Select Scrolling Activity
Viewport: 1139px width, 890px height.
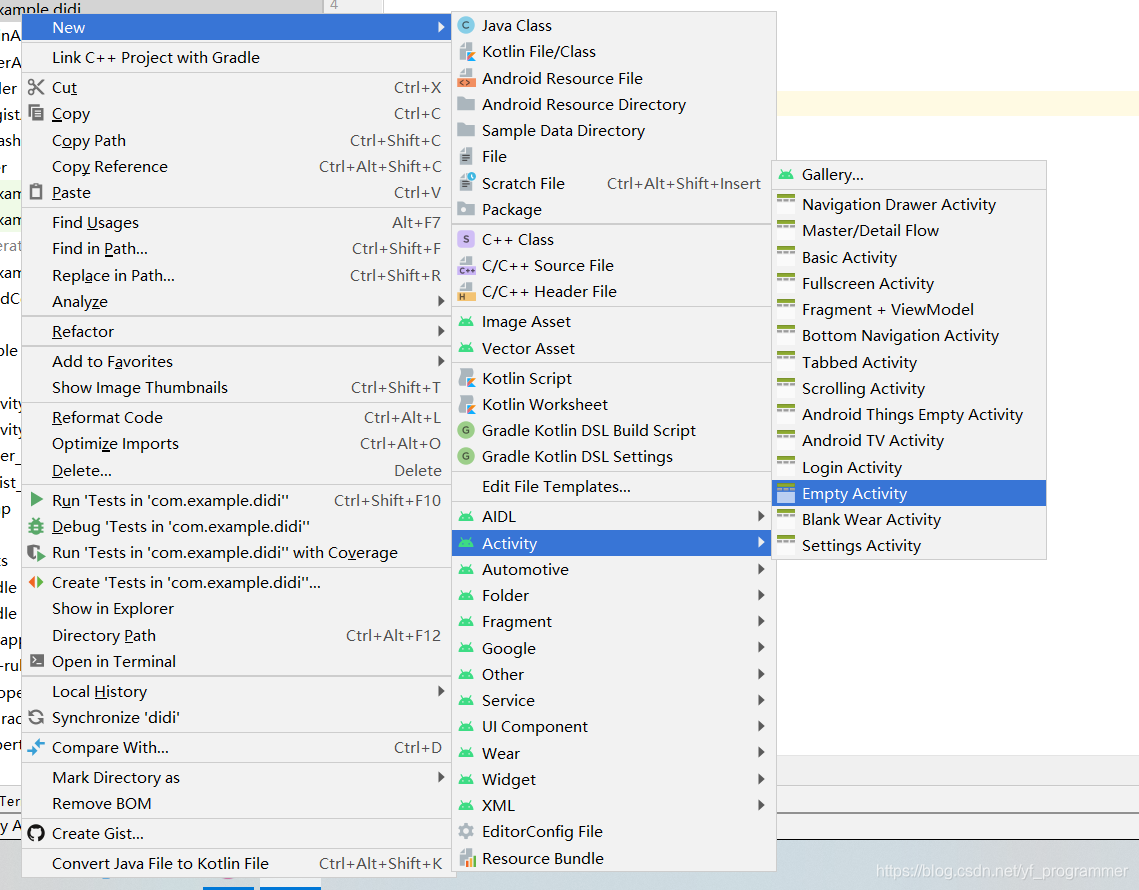click(909, 388)
